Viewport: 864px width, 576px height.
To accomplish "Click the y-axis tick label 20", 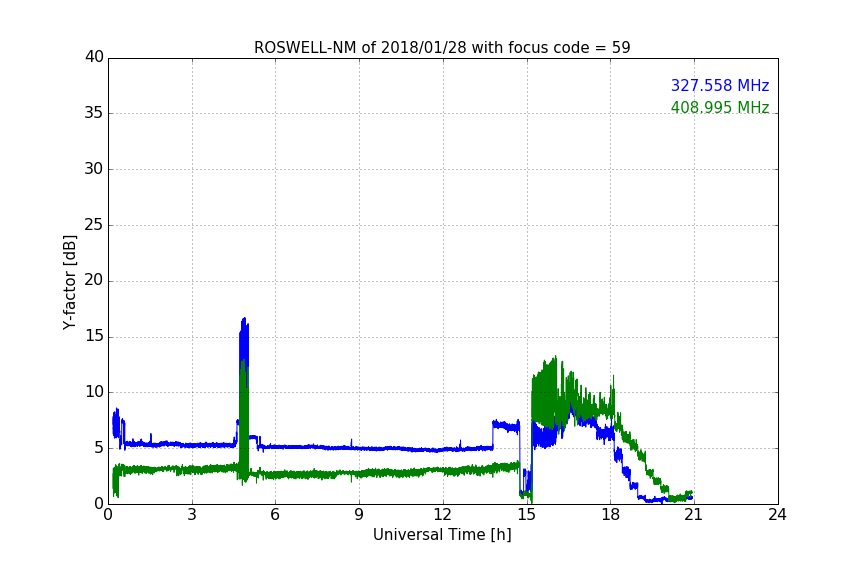I will tap(94, 280).
